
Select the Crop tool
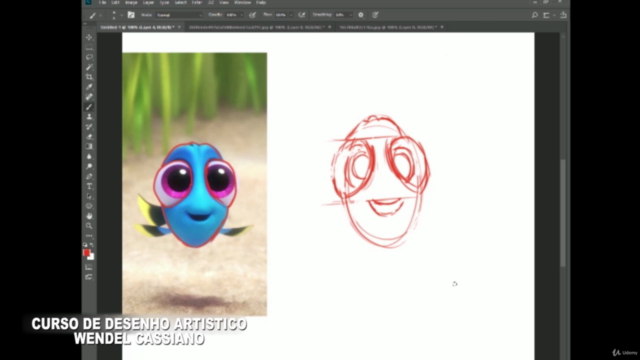[x=89, y=77]
